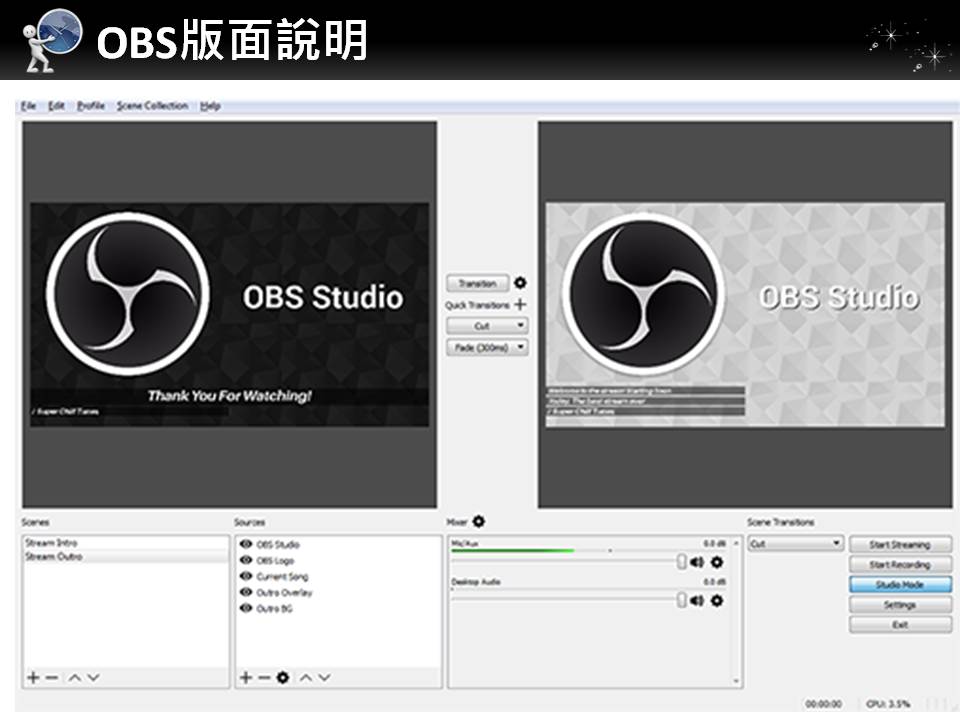Move source up with arrow icon
This screenshot has height=720, width=960.
tap(306, 677)
